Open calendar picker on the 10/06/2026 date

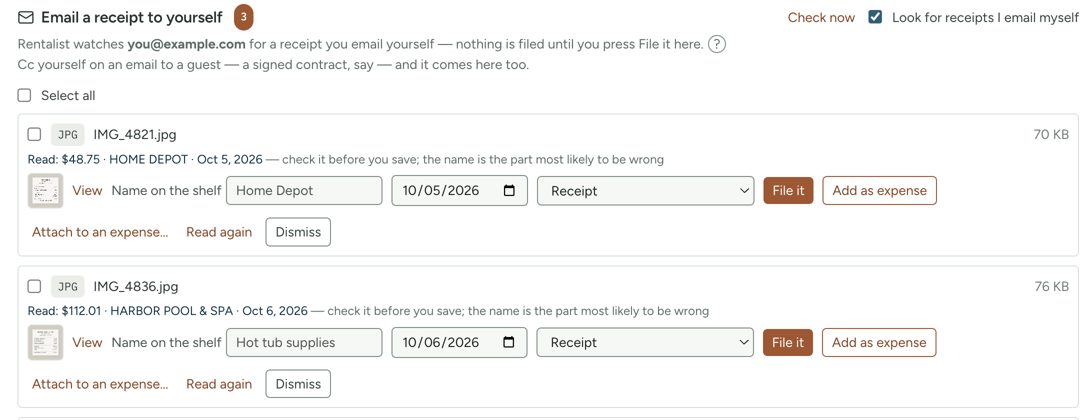click(x=509, y=342)
